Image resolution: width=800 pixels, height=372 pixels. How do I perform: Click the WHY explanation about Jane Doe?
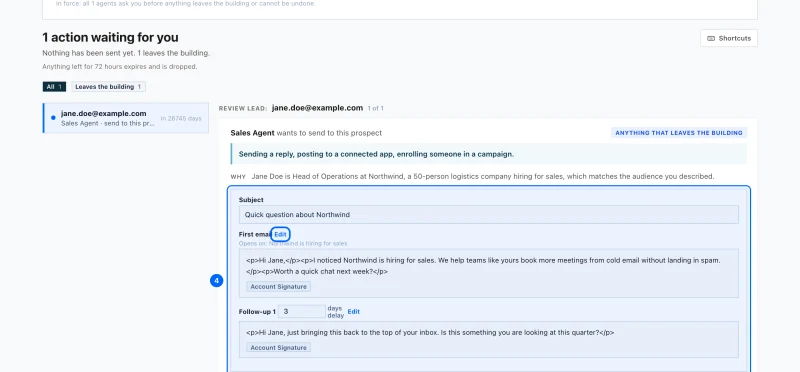(483, 177)
